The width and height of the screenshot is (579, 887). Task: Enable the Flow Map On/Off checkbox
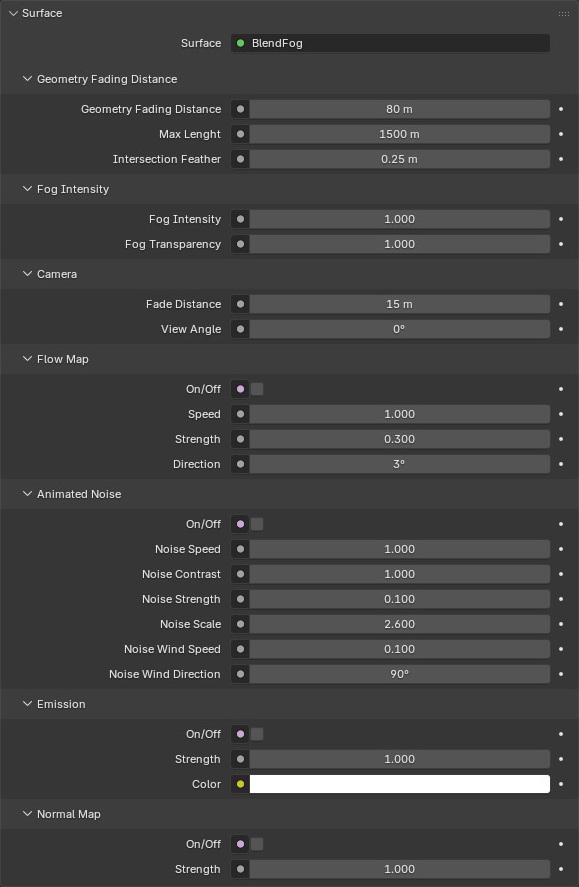[257, 389]
